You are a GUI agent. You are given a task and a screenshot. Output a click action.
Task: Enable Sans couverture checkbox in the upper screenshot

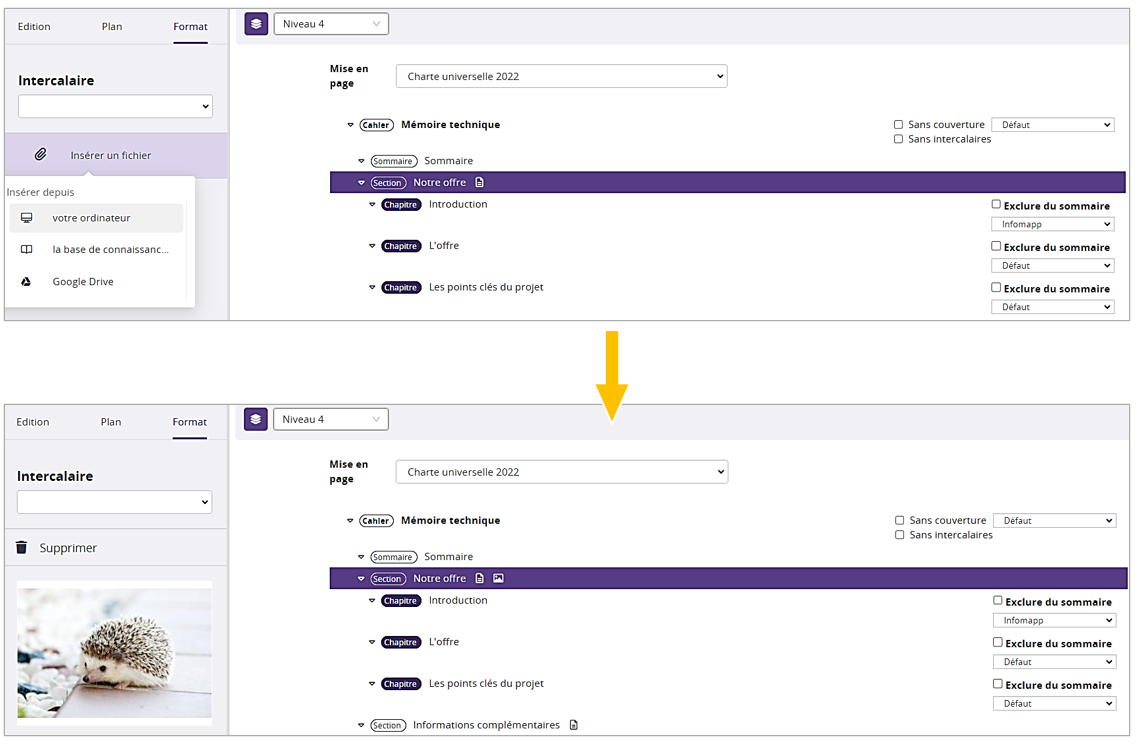point(899,125)
